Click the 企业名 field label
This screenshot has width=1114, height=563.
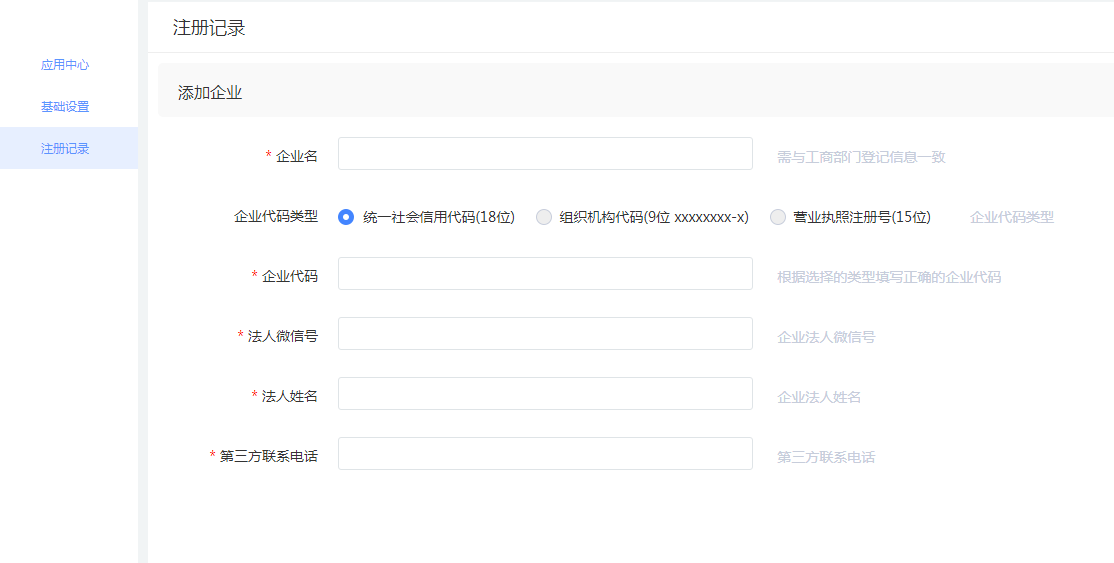click(x=296, y=156)
